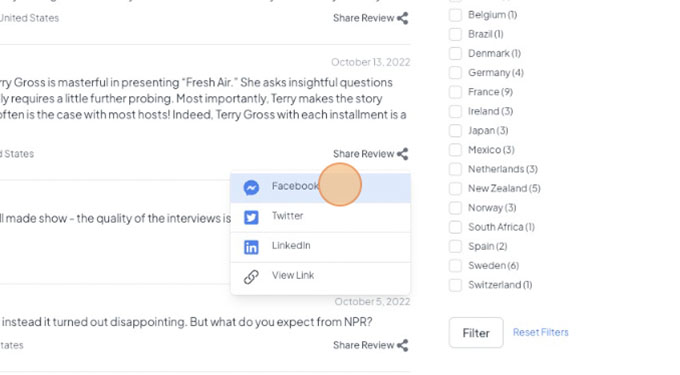Select the France (9) checkbox
This screenshot has width=680, height=375.
455,92
